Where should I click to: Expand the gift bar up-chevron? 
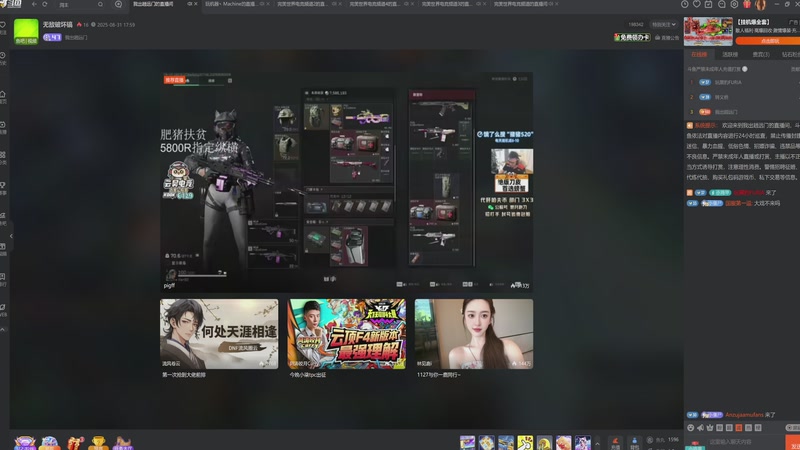coord(597,443)
